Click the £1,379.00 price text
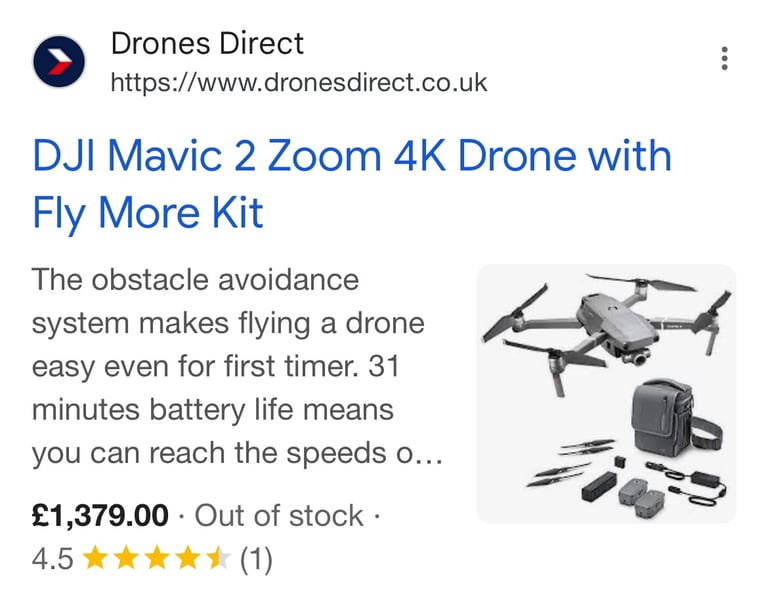Image resolution: width=768 pixels, height=600 pixels. coord(100,515)
